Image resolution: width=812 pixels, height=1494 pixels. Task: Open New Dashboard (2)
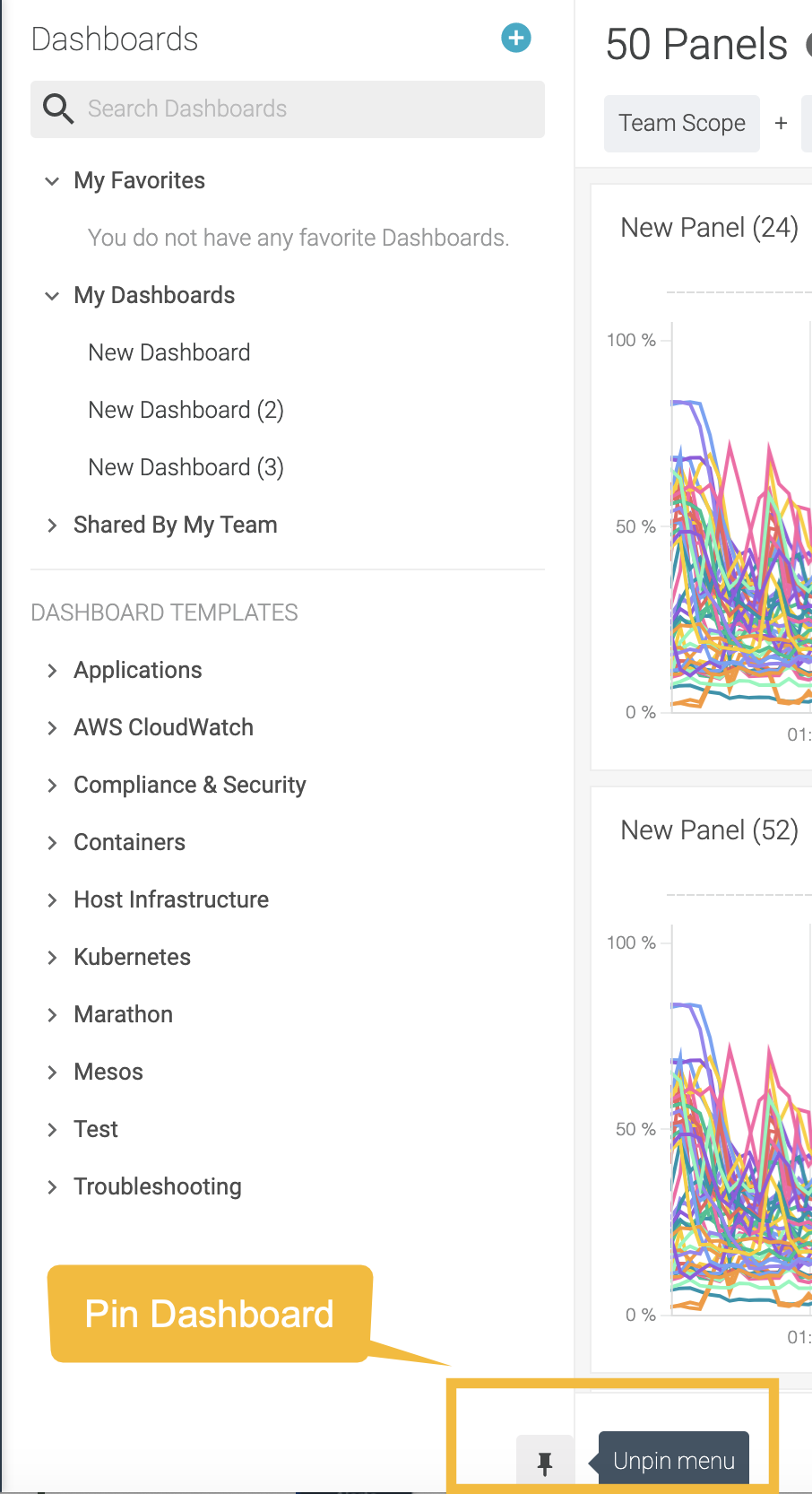pos(186,410)
